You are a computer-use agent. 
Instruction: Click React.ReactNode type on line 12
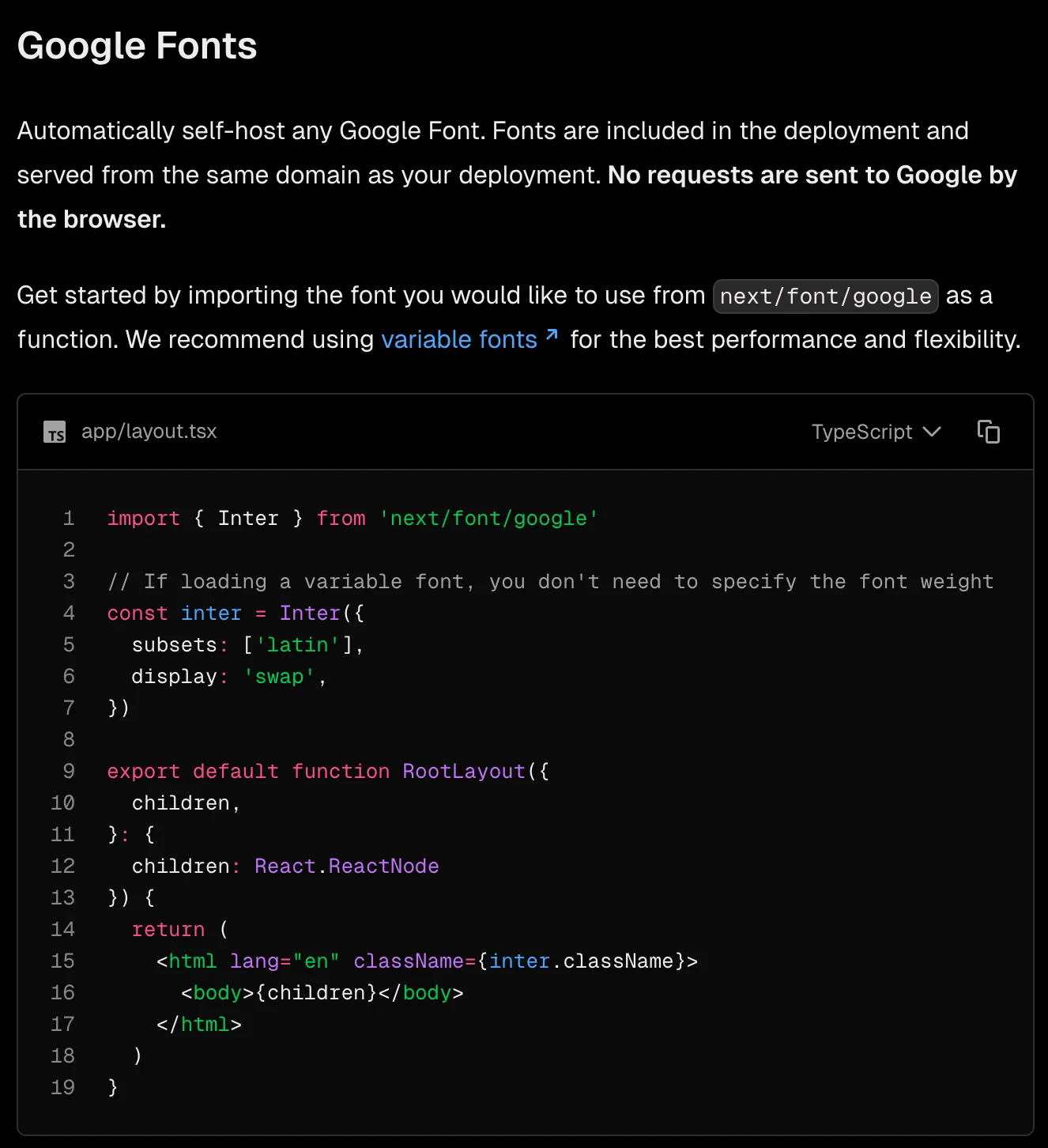click(346, 867)
